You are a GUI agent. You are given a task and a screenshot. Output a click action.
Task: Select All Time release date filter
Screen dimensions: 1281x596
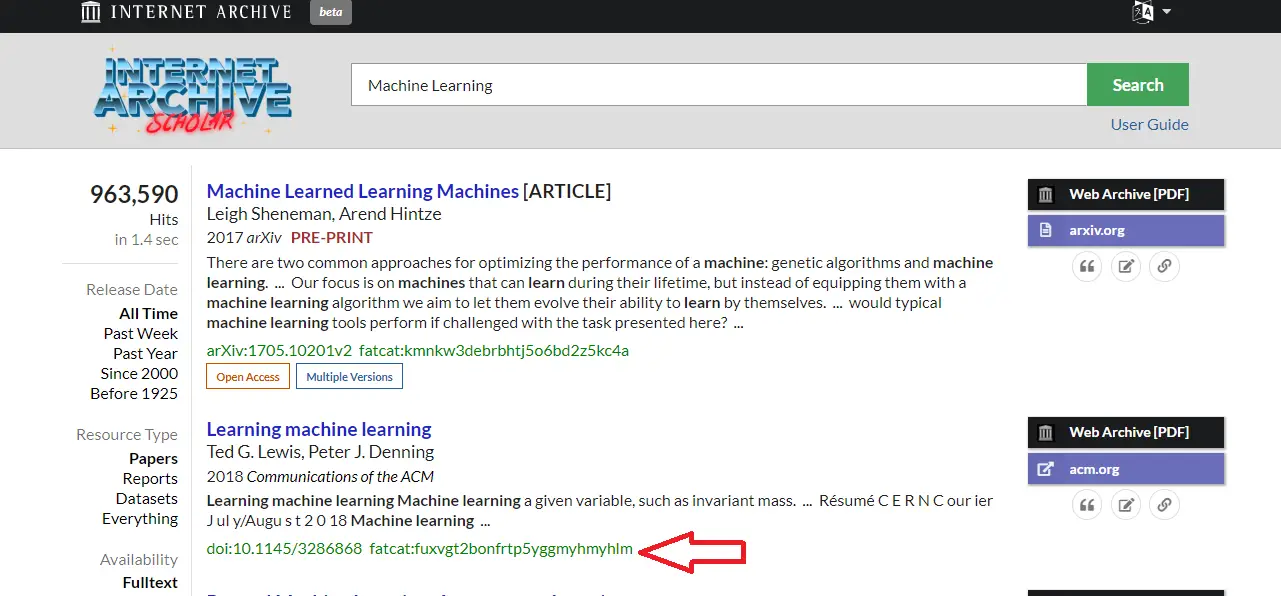click(x=148, y=313)
